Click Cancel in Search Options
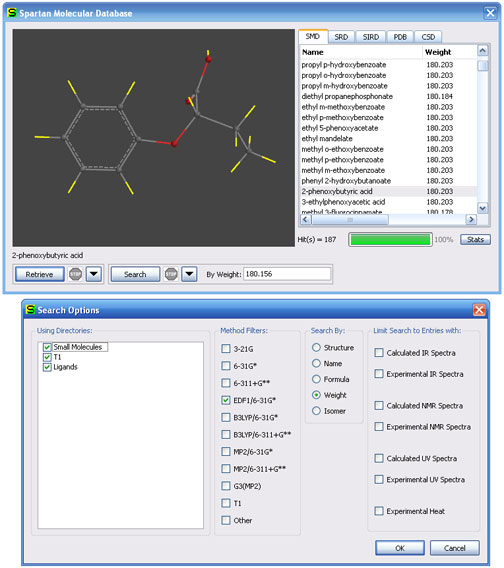 (455, 548)
